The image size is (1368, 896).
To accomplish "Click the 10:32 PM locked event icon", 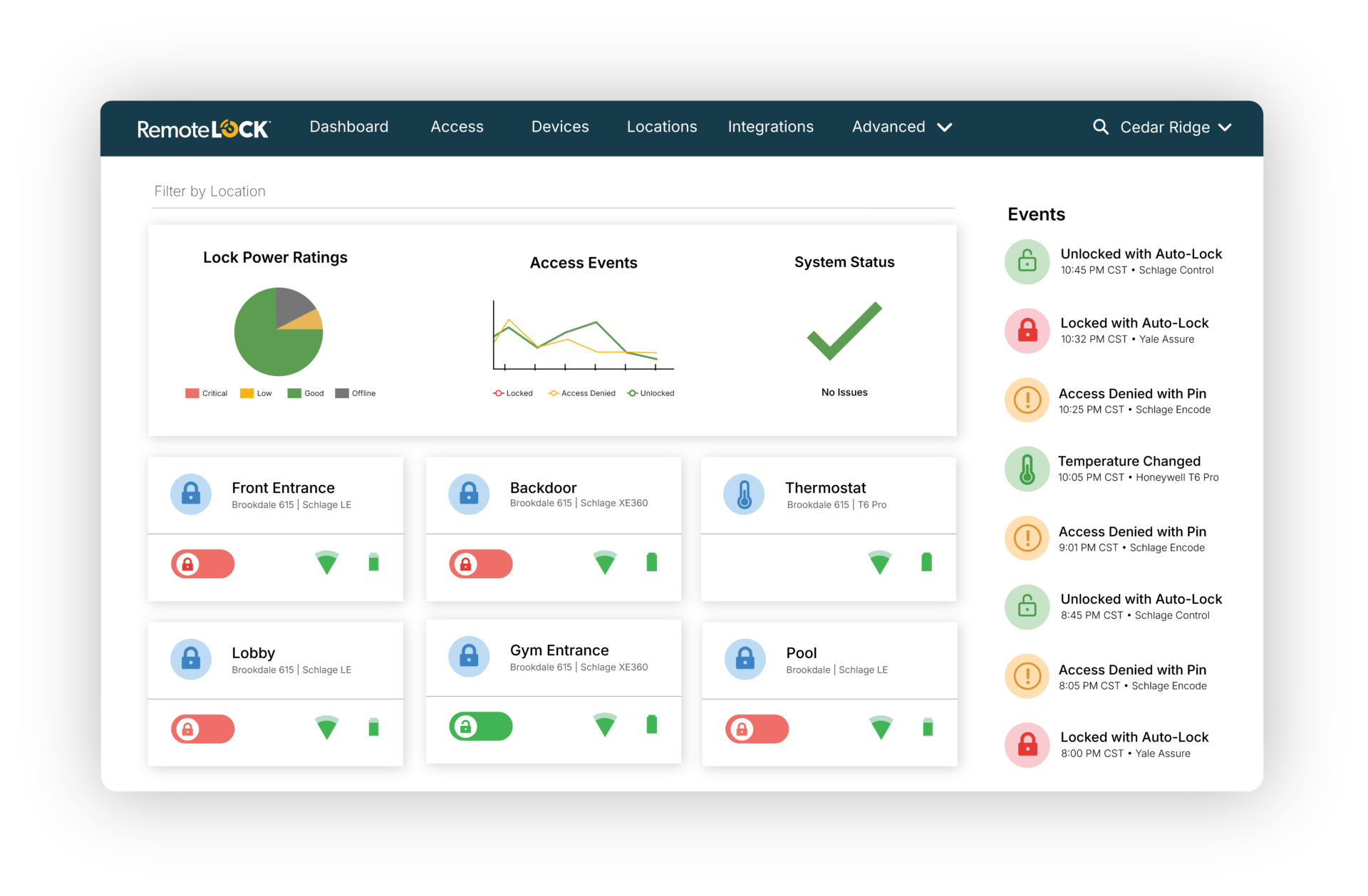I will (1027, 330).
